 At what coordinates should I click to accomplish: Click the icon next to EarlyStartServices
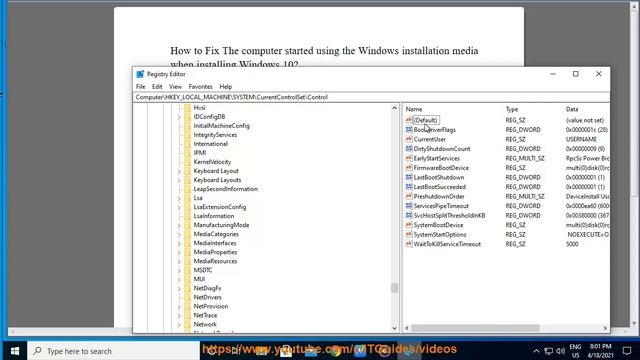click(x=409, y=158)
